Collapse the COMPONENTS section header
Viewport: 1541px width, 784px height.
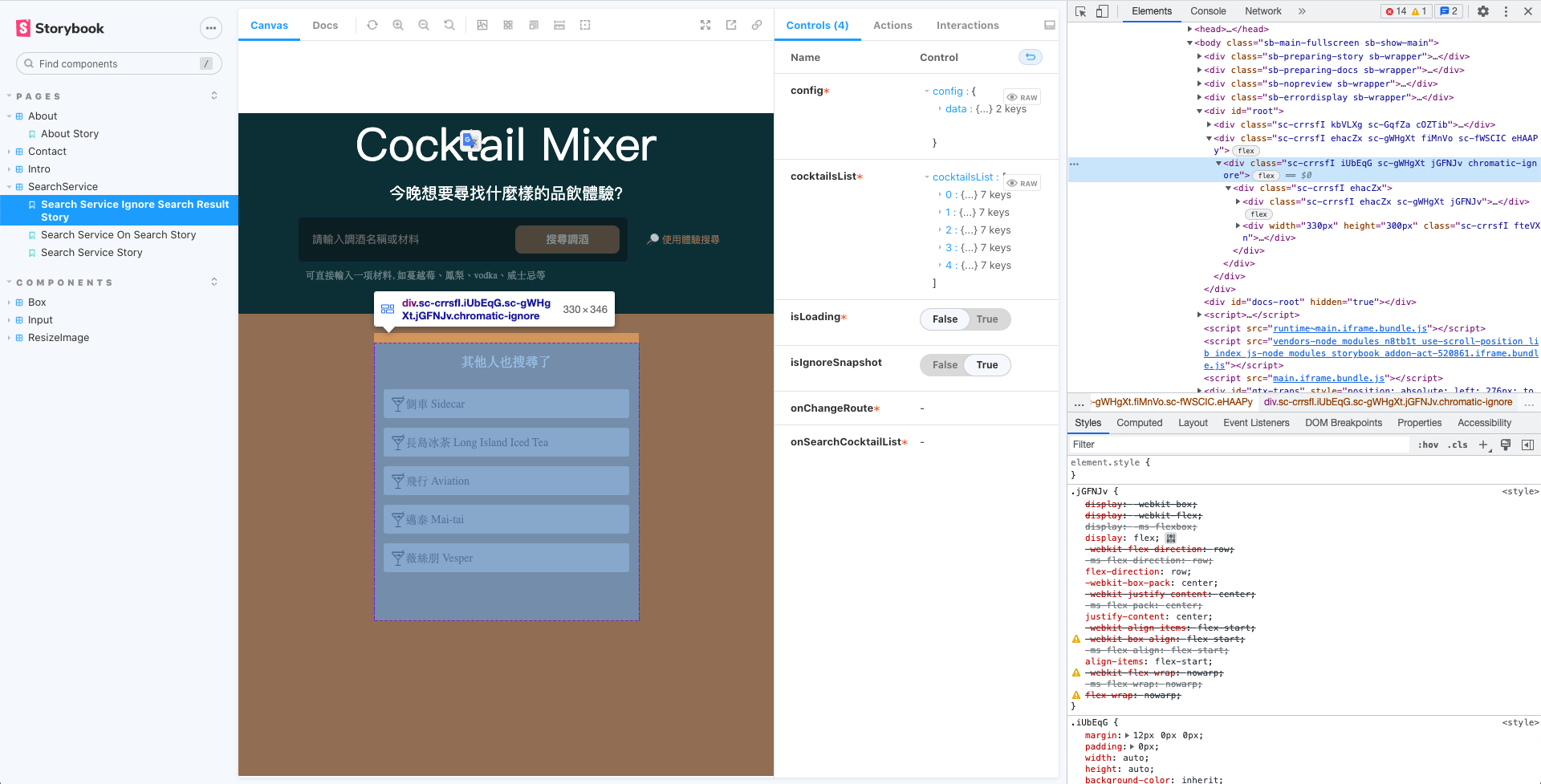pyautogui.click(x=64, y=282)
